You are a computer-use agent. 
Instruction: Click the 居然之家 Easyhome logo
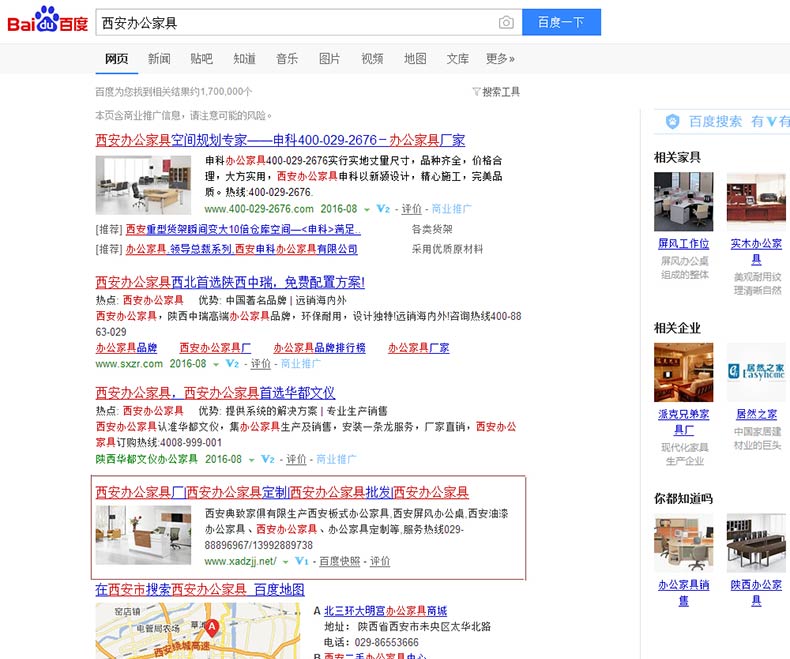(x=756, y=372)
